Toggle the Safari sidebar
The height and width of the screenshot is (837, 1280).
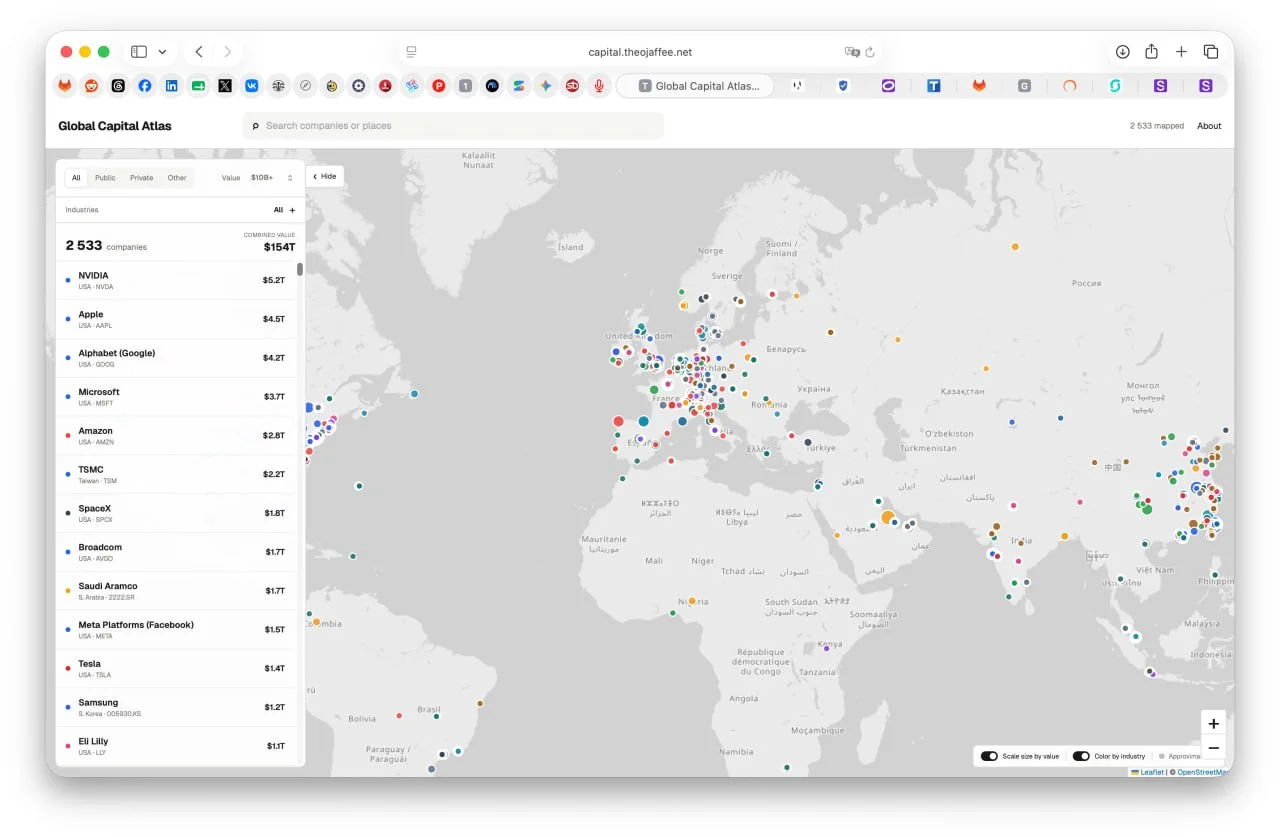pos(139,52)
